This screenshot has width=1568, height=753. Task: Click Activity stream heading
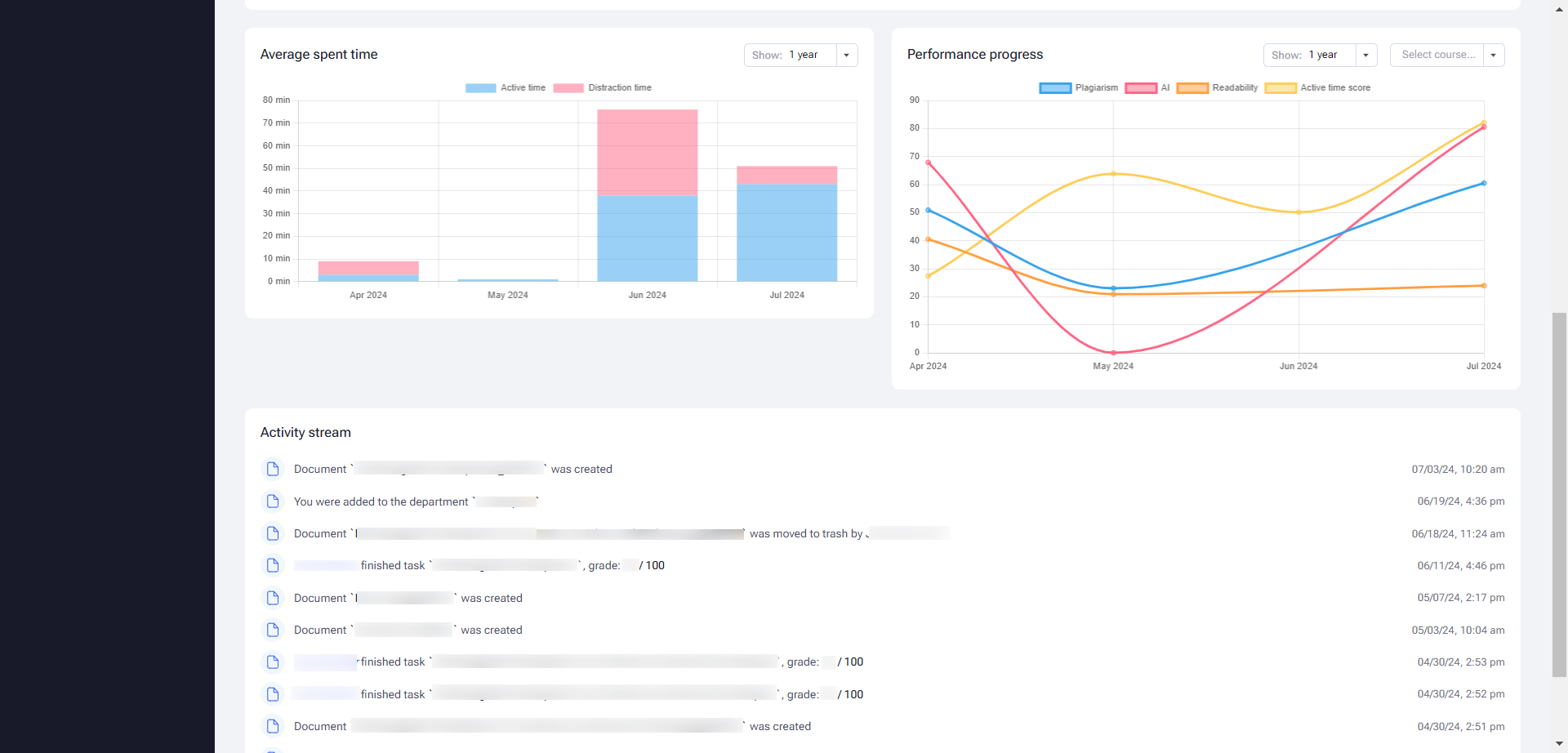pos(305,432)
